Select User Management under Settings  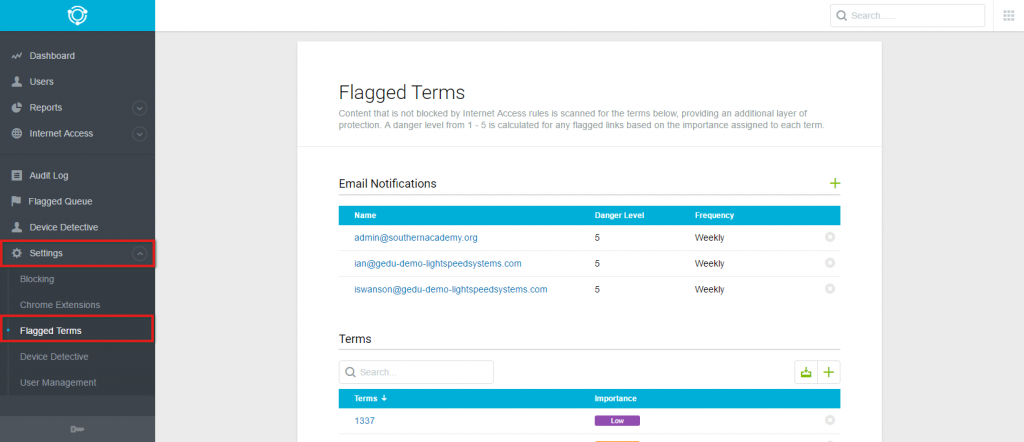click(x=58, y=383)
